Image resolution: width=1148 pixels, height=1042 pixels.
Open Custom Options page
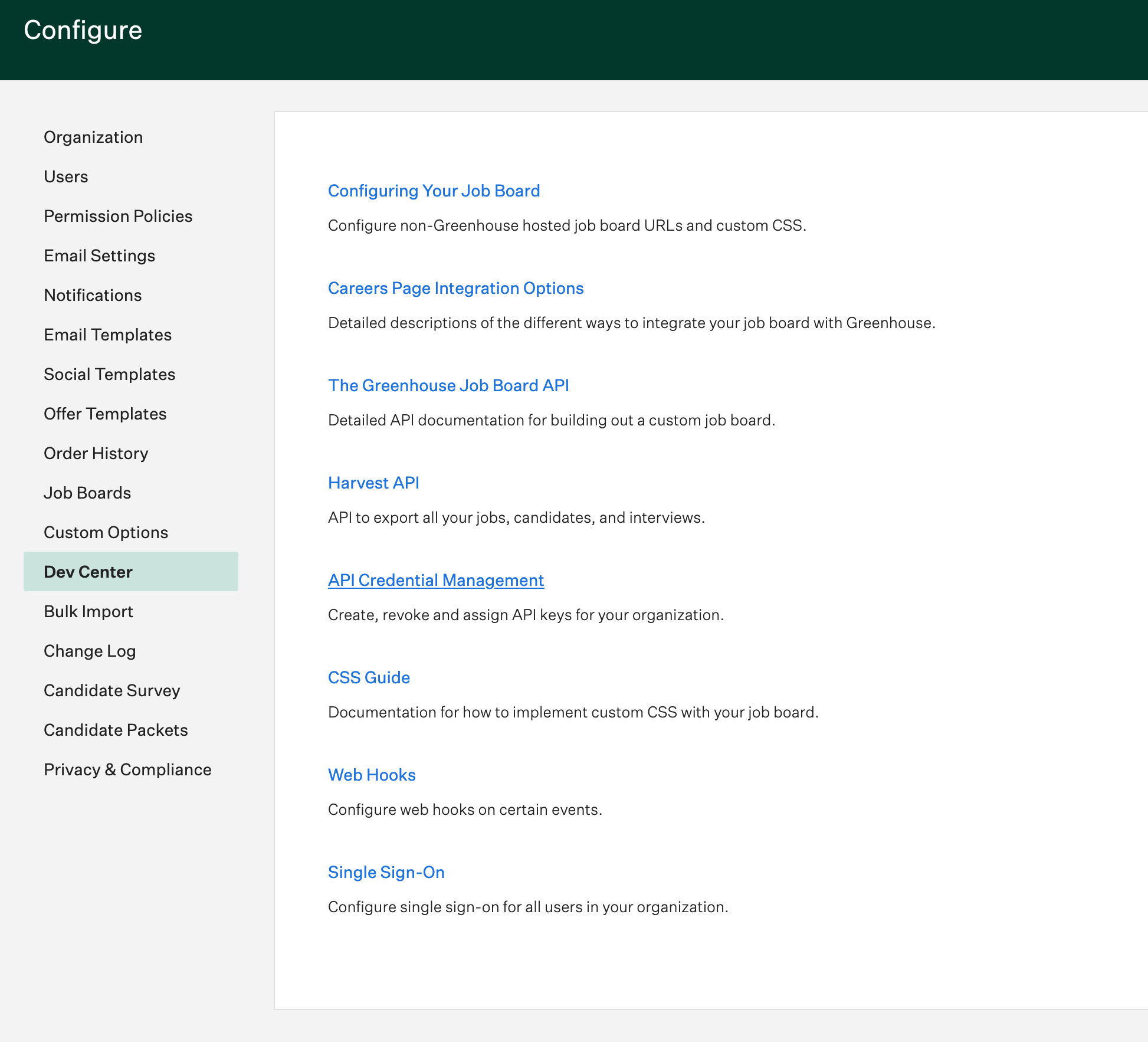coord(106,532)
